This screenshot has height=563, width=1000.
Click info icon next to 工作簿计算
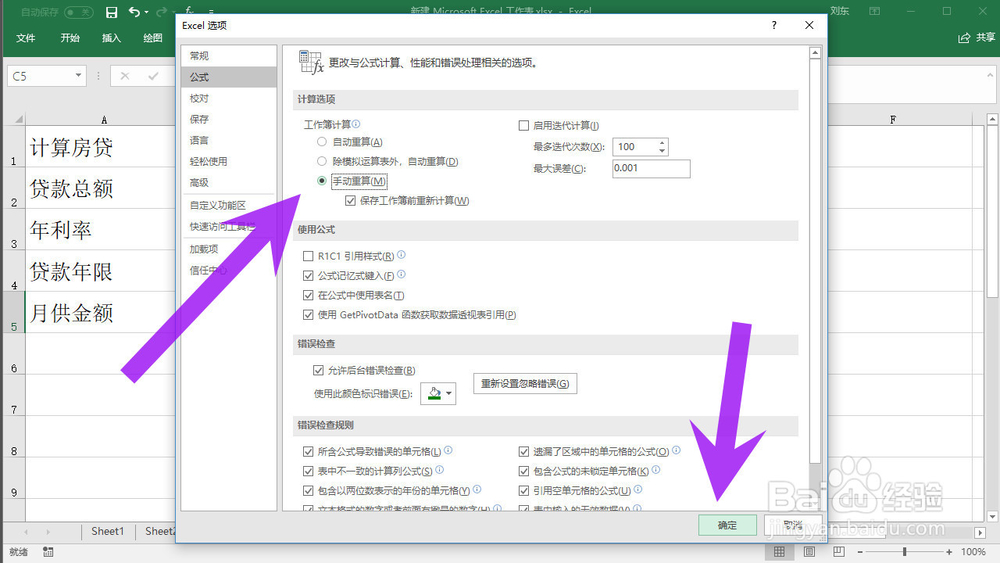pyautogui.click(x=356, y=124)
